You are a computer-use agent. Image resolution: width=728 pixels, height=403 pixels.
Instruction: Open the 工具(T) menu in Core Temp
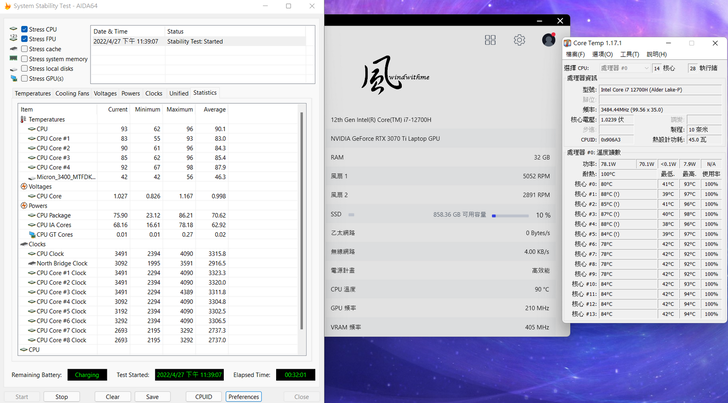[x=628, y=54]
